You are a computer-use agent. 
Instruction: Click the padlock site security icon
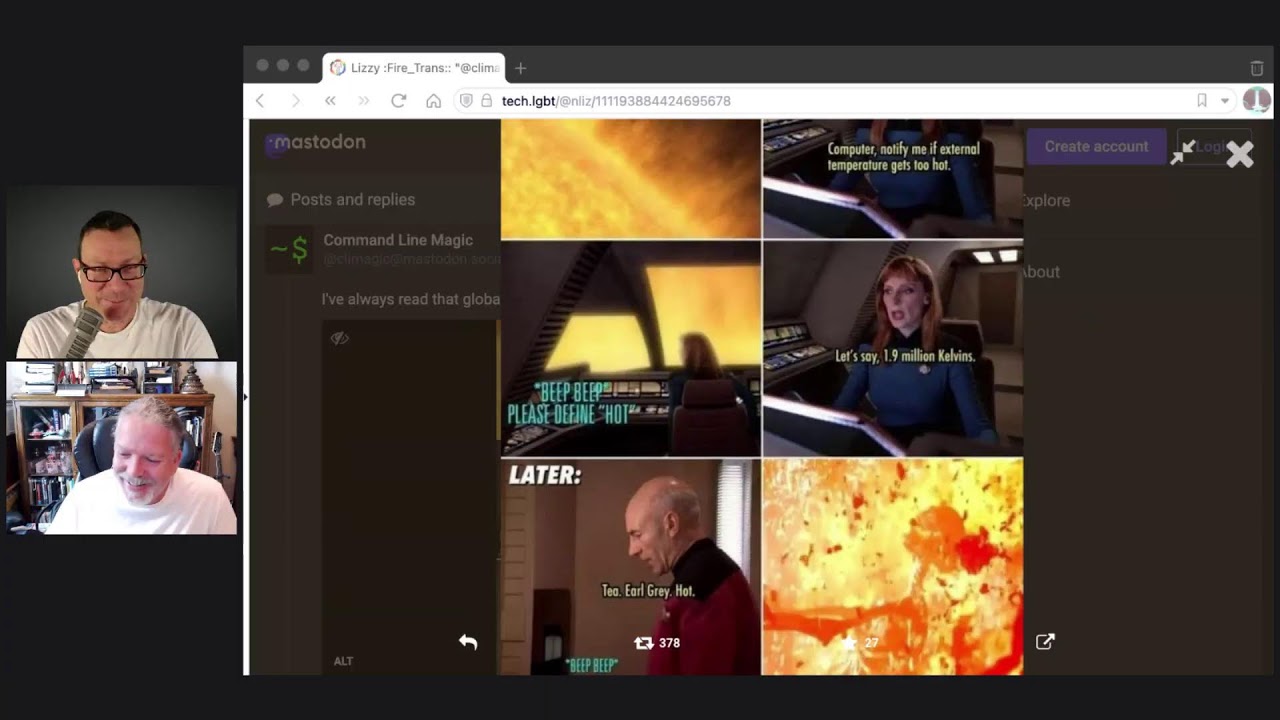click(486, 101)
